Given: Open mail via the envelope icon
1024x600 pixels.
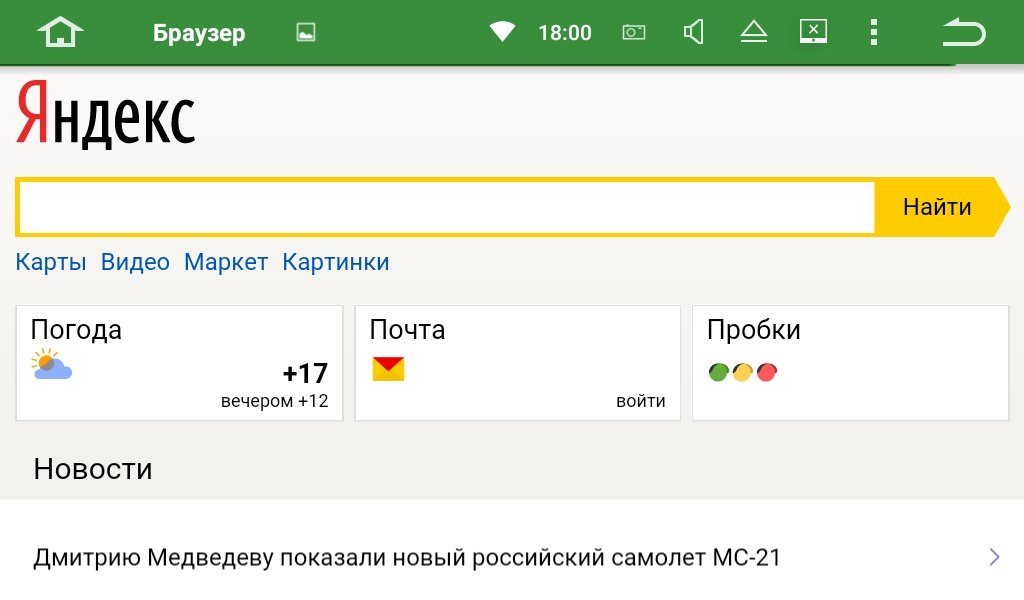Looking at the screenshot, I should point(390,367).
